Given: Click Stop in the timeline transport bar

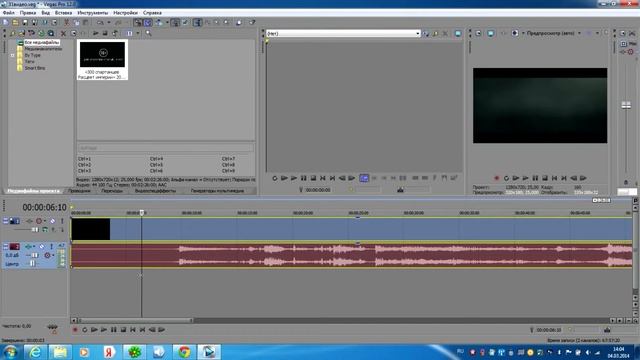Looking at the screenshot, I should pos(123,330).
